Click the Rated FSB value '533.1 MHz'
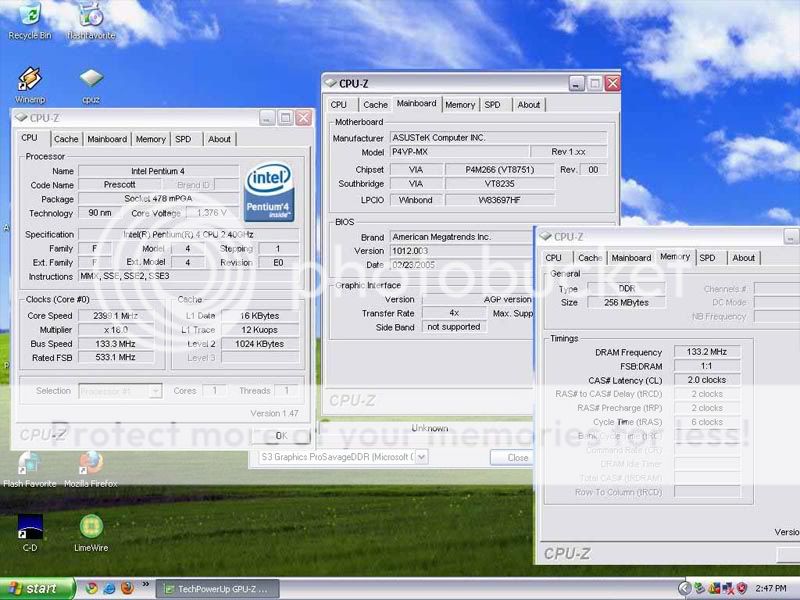 point(116,357)
